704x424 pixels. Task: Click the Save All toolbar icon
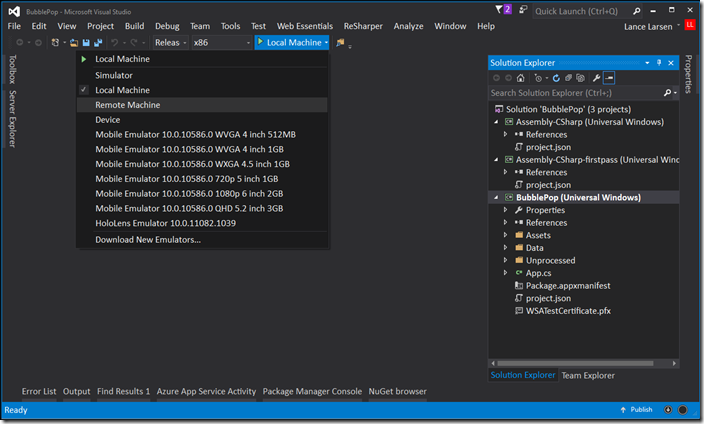(x=98, y=43)
